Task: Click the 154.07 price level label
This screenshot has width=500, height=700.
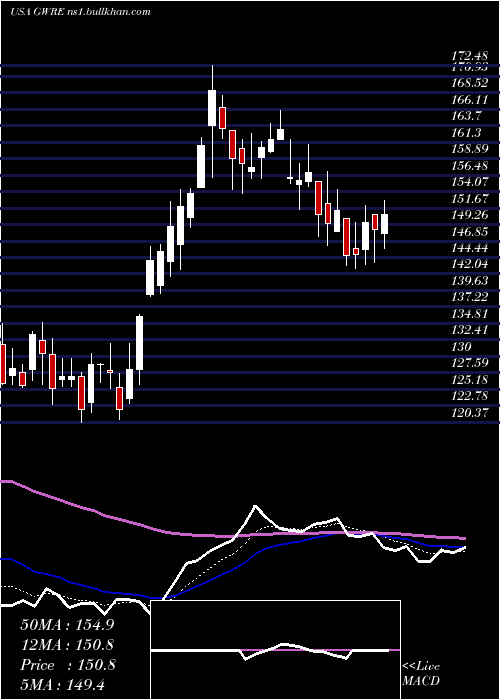Action: coord(470,182)
